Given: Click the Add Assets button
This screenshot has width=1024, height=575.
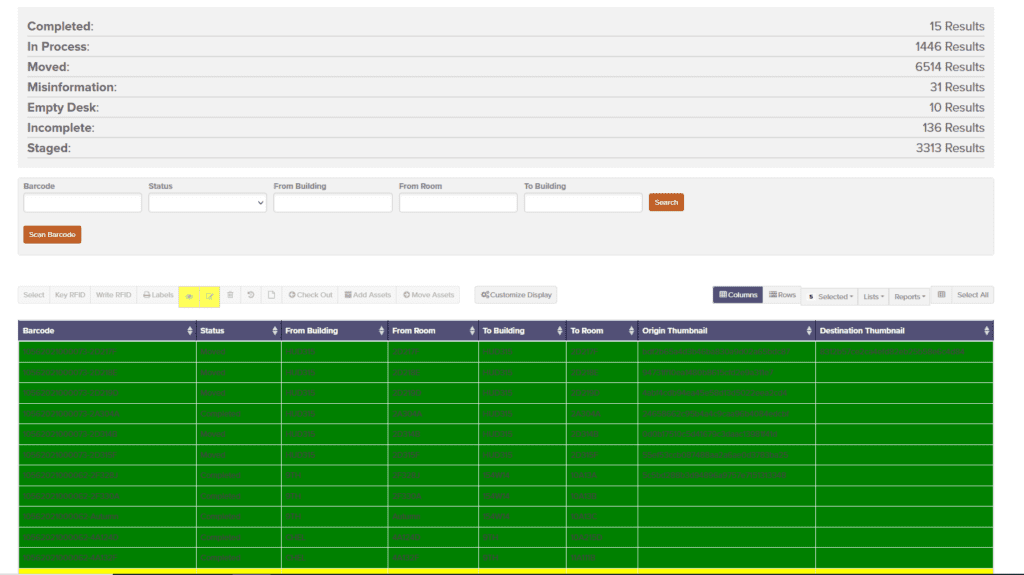Looking at the screenshot, I should pos(368,295).
